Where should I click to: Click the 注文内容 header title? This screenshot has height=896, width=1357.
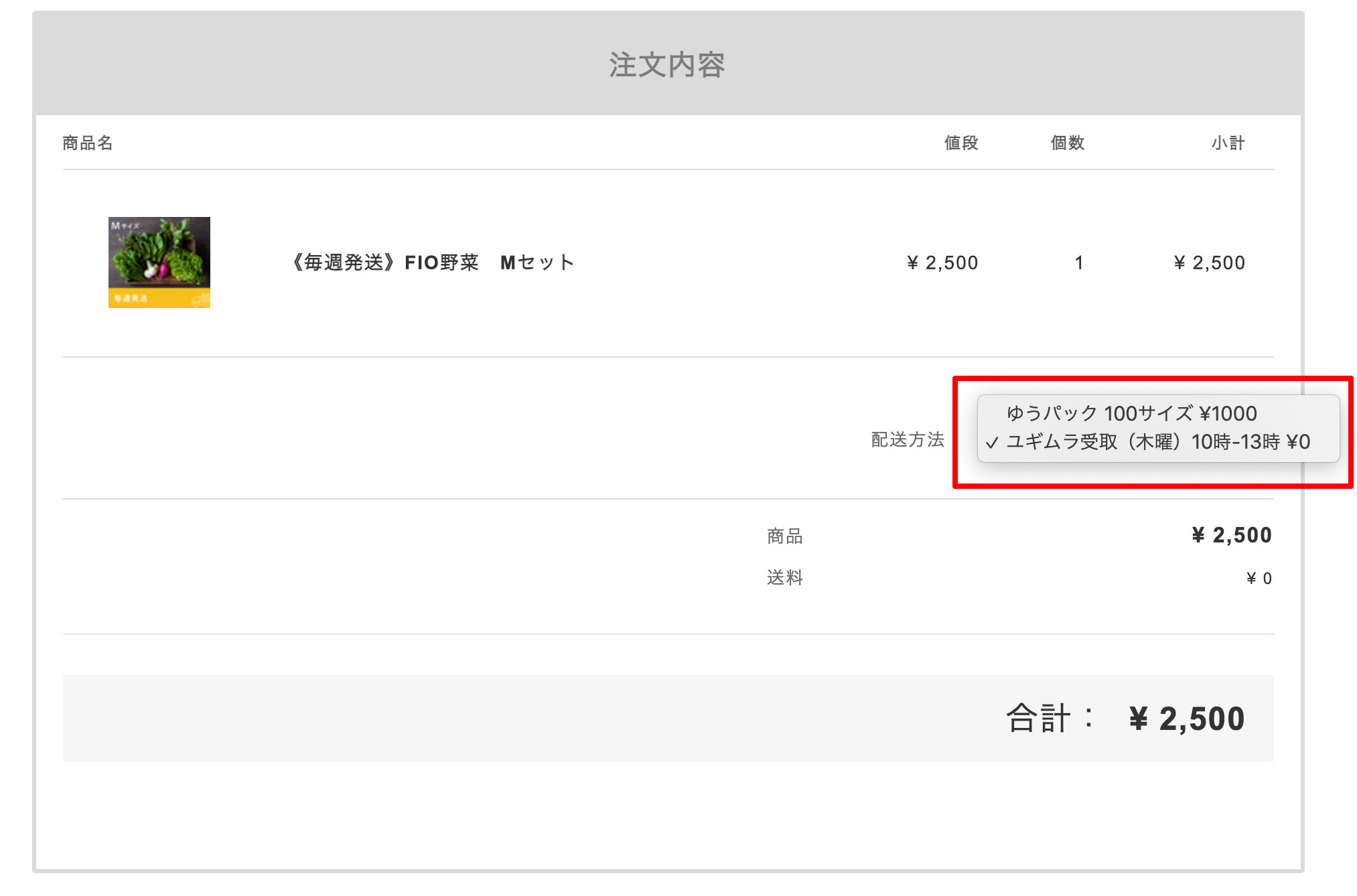click(667, 65)
